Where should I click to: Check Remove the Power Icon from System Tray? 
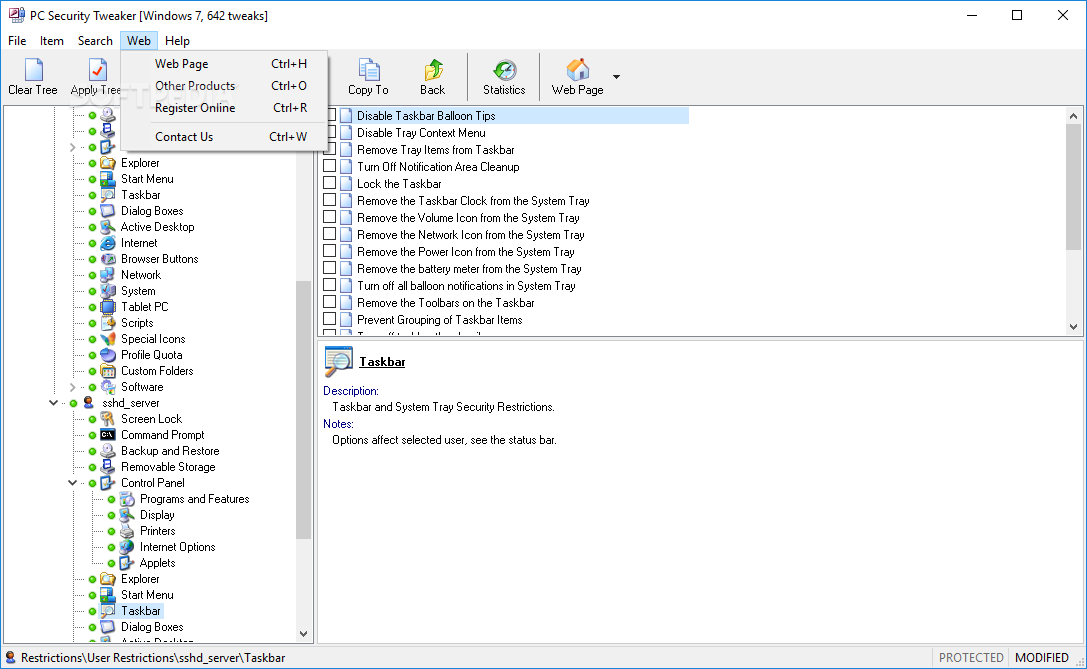(329, 251)
